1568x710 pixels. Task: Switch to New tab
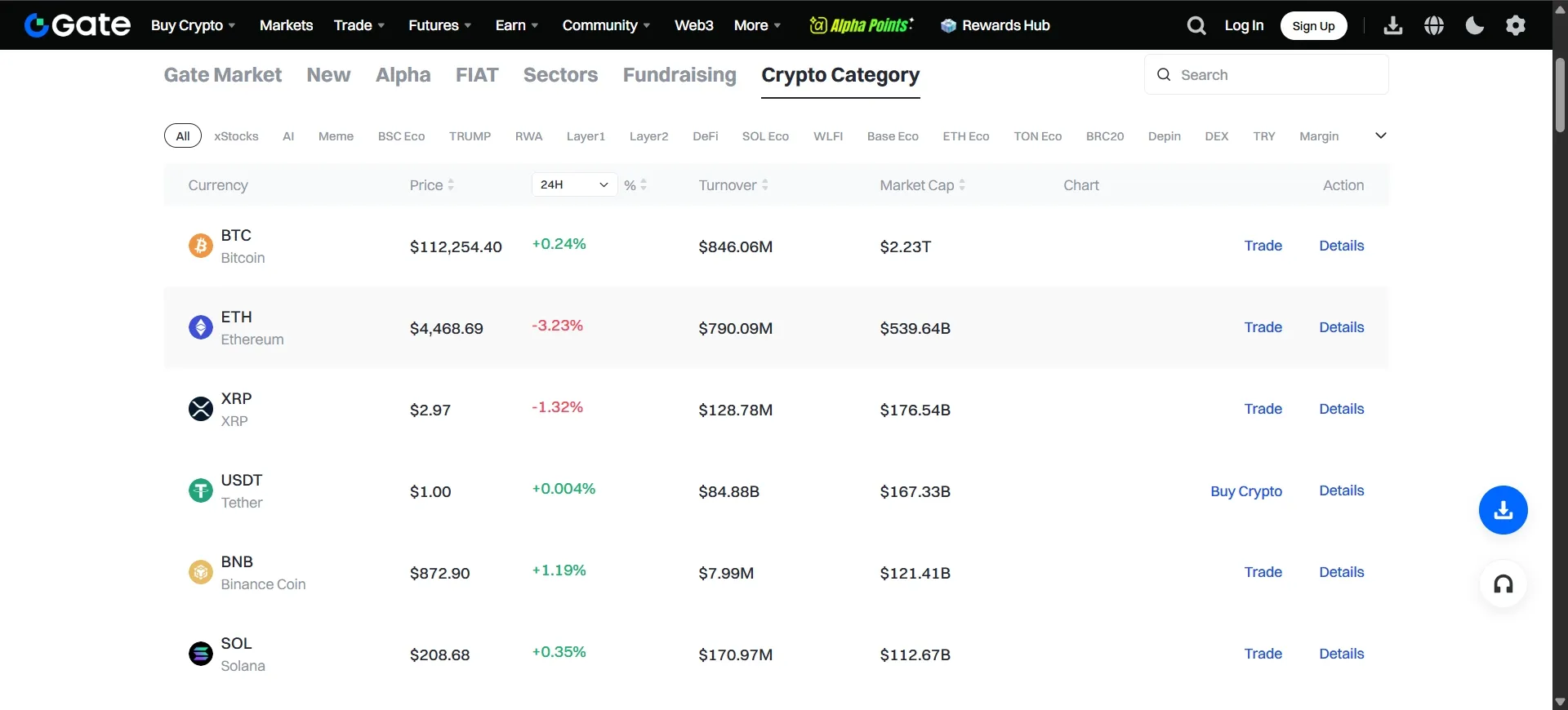click(x=328, y=75)
